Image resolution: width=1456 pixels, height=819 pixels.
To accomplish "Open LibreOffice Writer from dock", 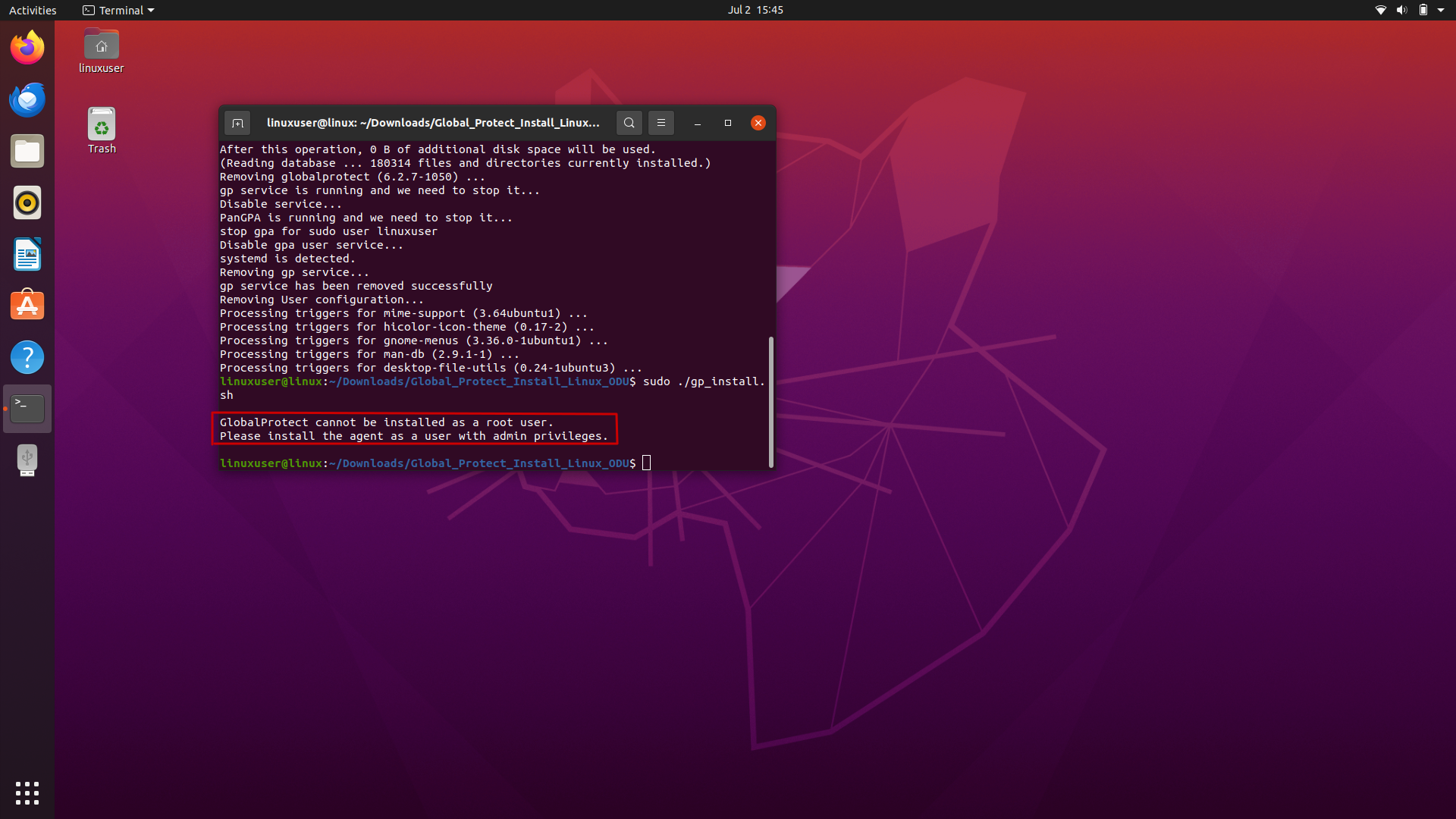I will [27, 254].
